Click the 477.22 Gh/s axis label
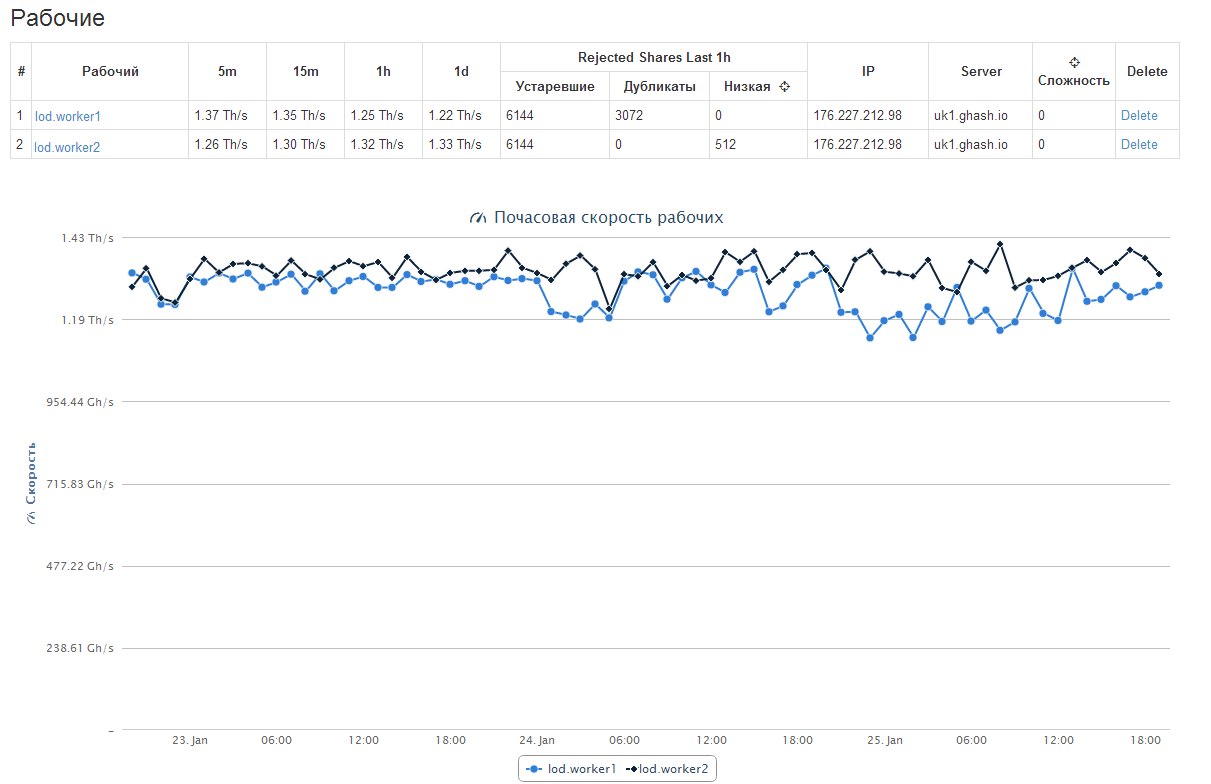1211x784 pixels. [x=82, y=566]
